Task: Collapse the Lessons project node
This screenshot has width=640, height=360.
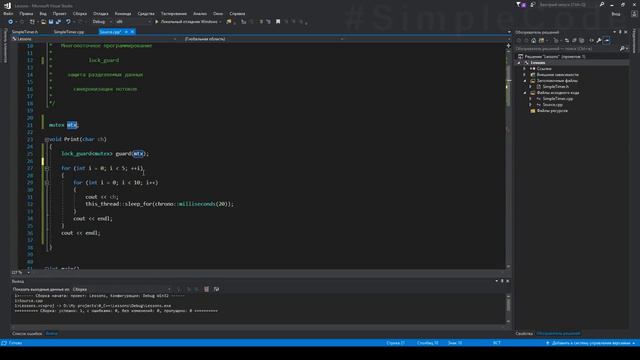Action: [x=519, y=63]
